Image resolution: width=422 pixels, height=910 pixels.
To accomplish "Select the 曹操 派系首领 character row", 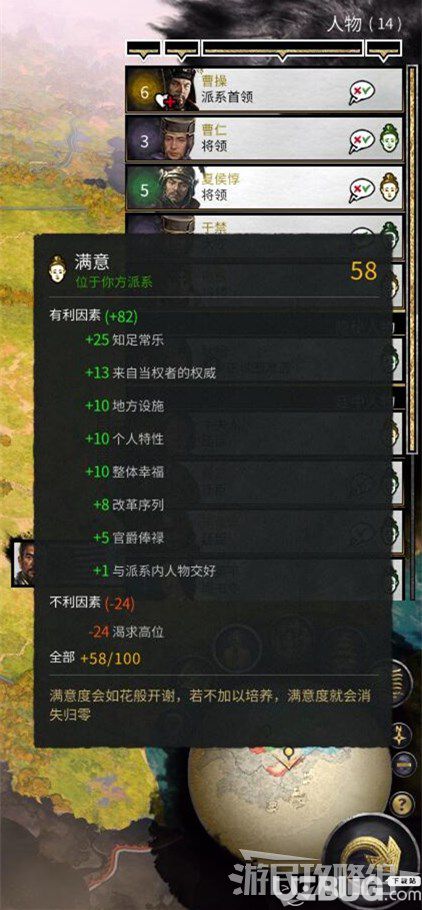I will (264, 91).
